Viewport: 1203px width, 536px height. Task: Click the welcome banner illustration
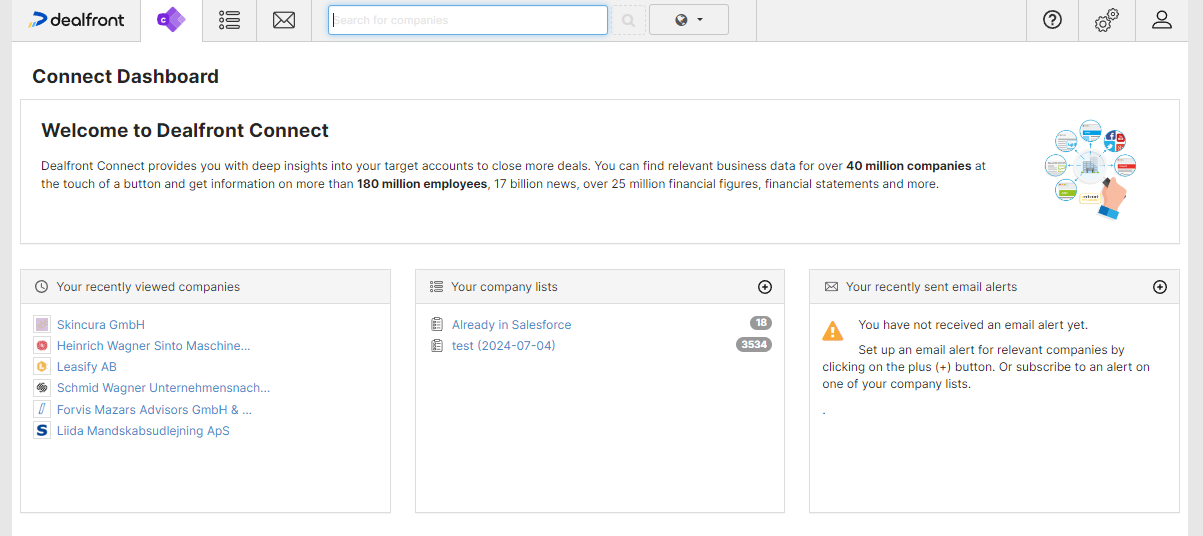click(x=1091, y=169)
